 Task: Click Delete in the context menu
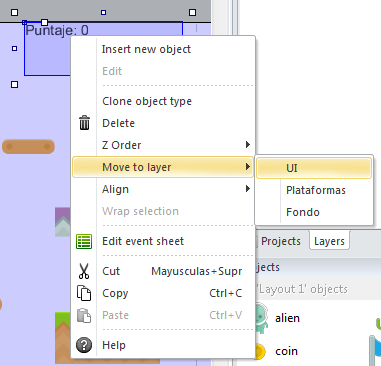click(163, 123)
